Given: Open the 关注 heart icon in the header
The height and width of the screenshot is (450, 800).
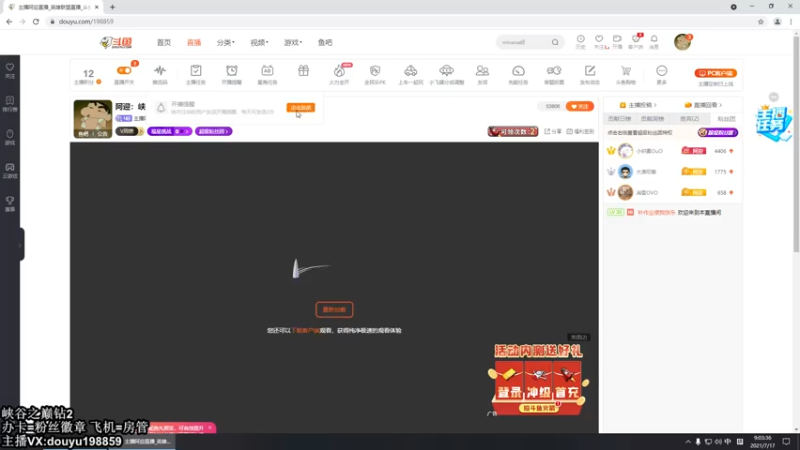Looking at the screenshot, I should click(599, 39).
